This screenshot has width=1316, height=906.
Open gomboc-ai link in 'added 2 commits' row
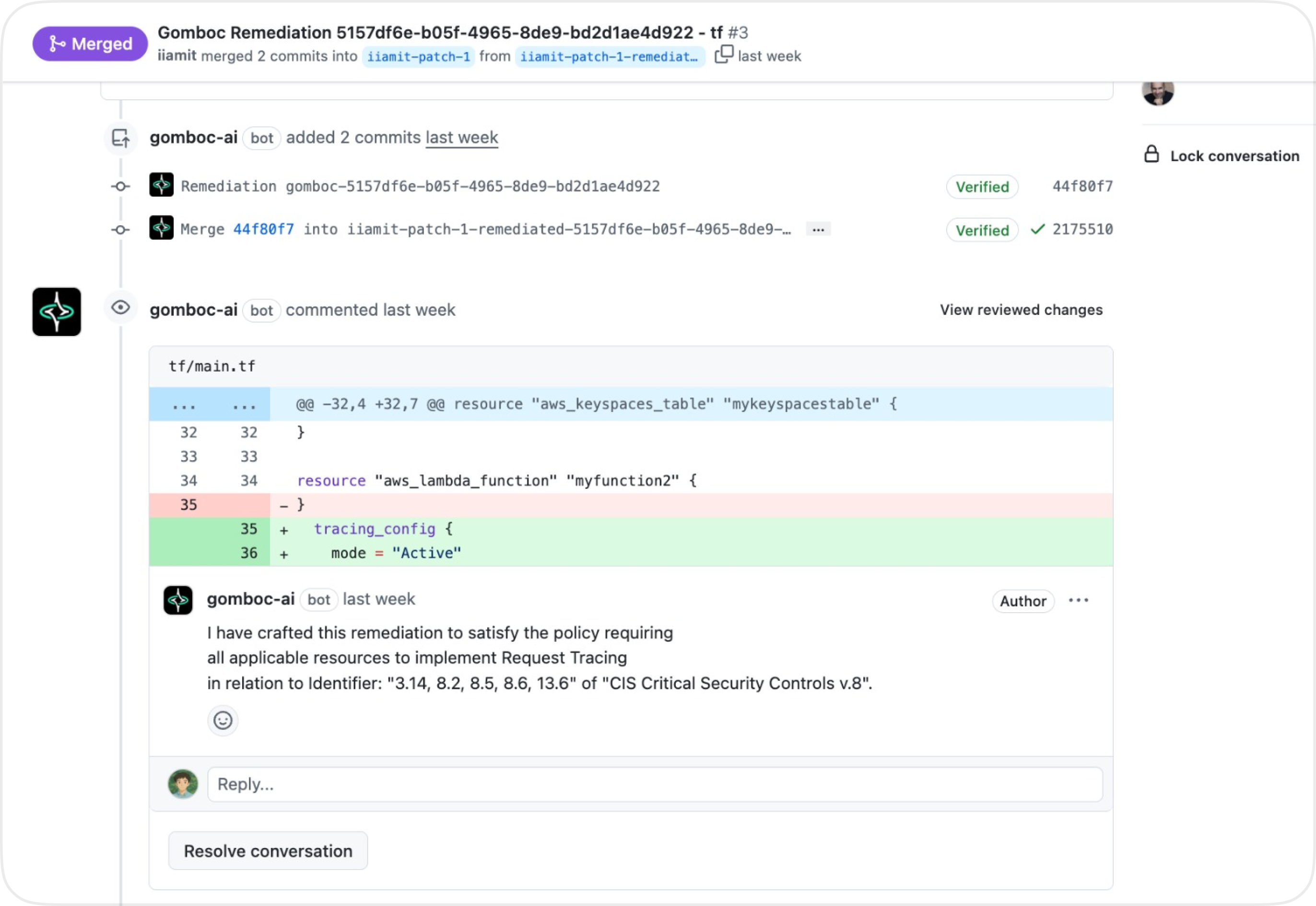click(x=194, y=138)
